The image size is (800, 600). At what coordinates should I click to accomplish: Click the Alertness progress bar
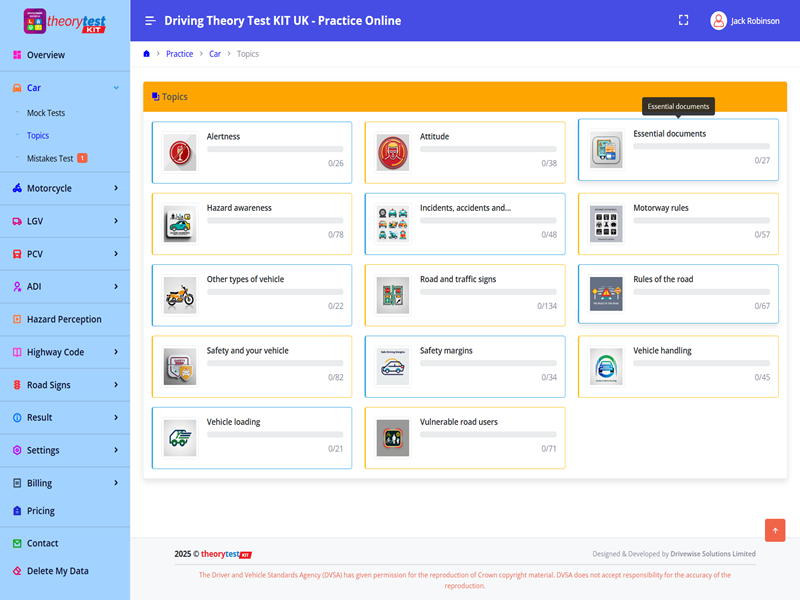point(275,149)
